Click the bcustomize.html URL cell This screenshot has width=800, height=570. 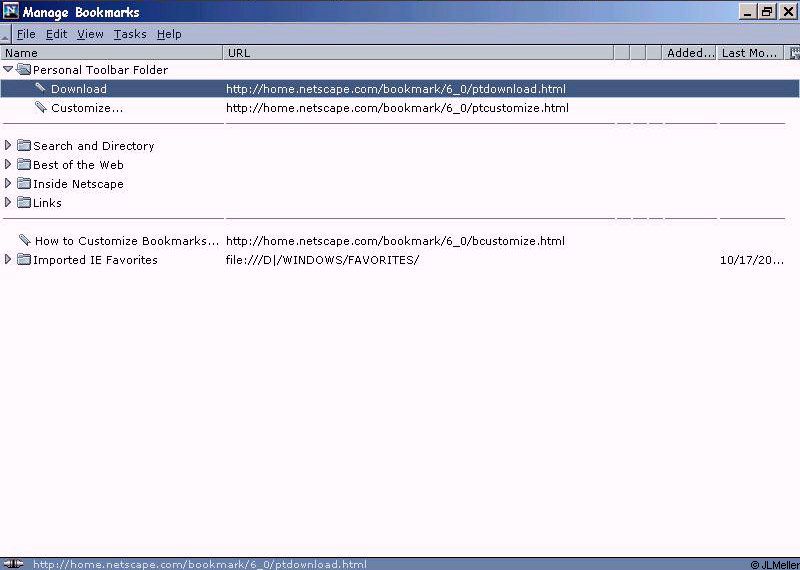(x=395, y=241)
